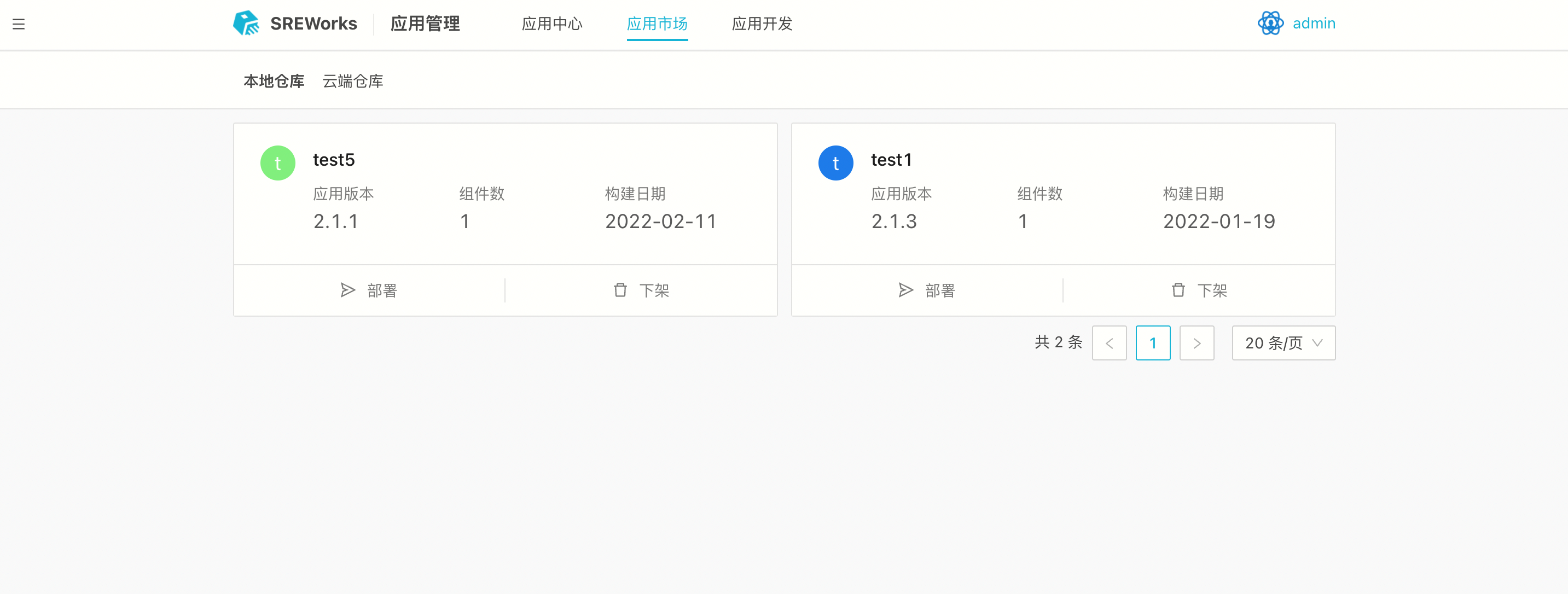This screenshot has height=594, width=1568.
Task: Switch to the 应用开发 tab
Action: pyautogui.click(x=762, y=24)
